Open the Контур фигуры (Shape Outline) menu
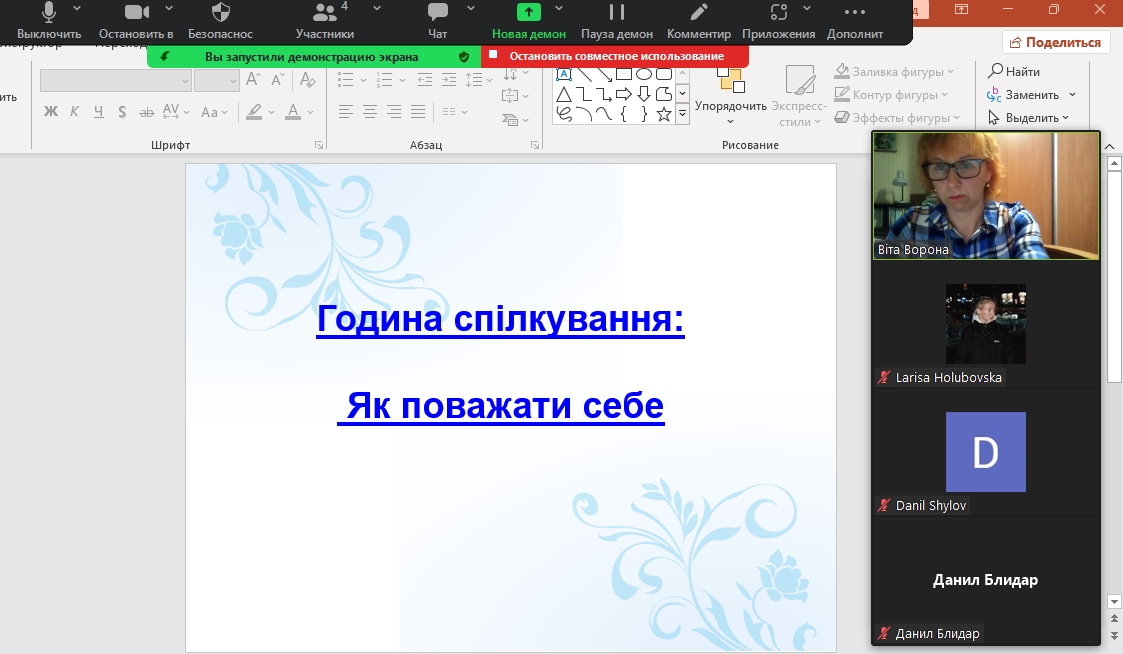Screen dimensions: 1123x654 (x=891, y=95)
